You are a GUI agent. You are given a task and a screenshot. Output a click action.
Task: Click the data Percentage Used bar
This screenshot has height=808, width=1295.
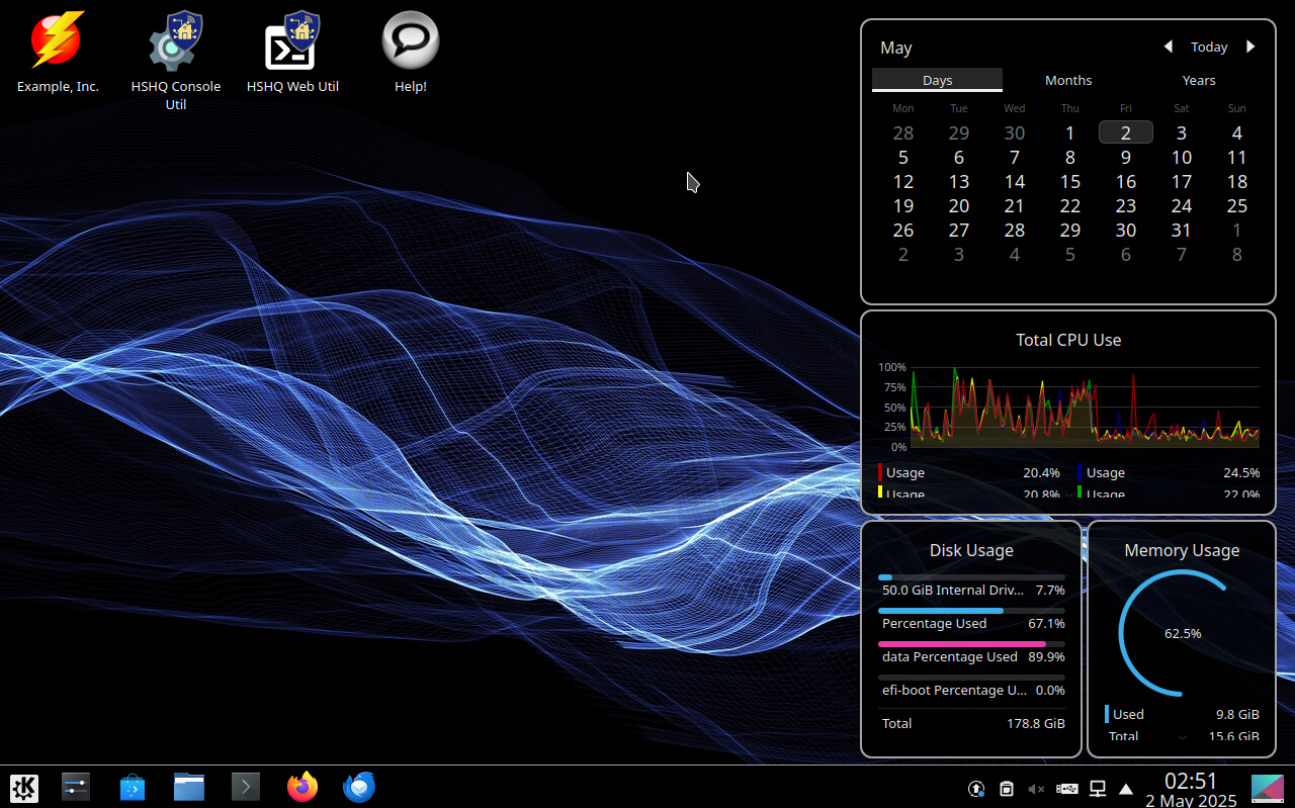coord(970,644)
